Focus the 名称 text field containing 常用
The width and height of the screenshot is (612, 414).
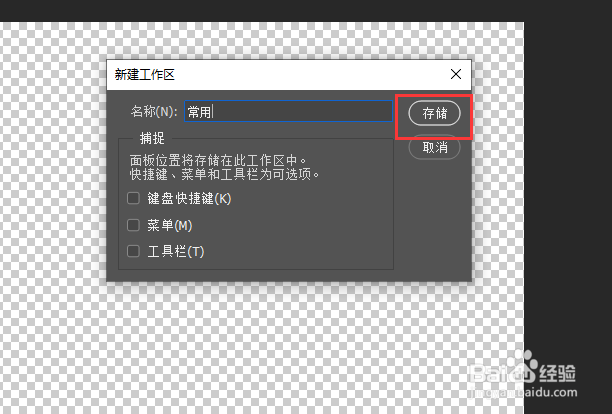coord(288,112)
